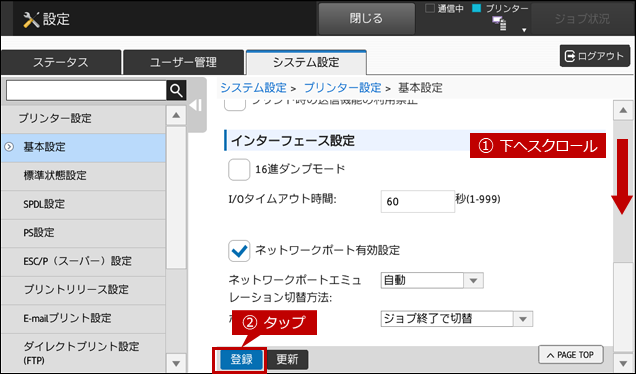Switch to the ステータス tab

(61, 62)
